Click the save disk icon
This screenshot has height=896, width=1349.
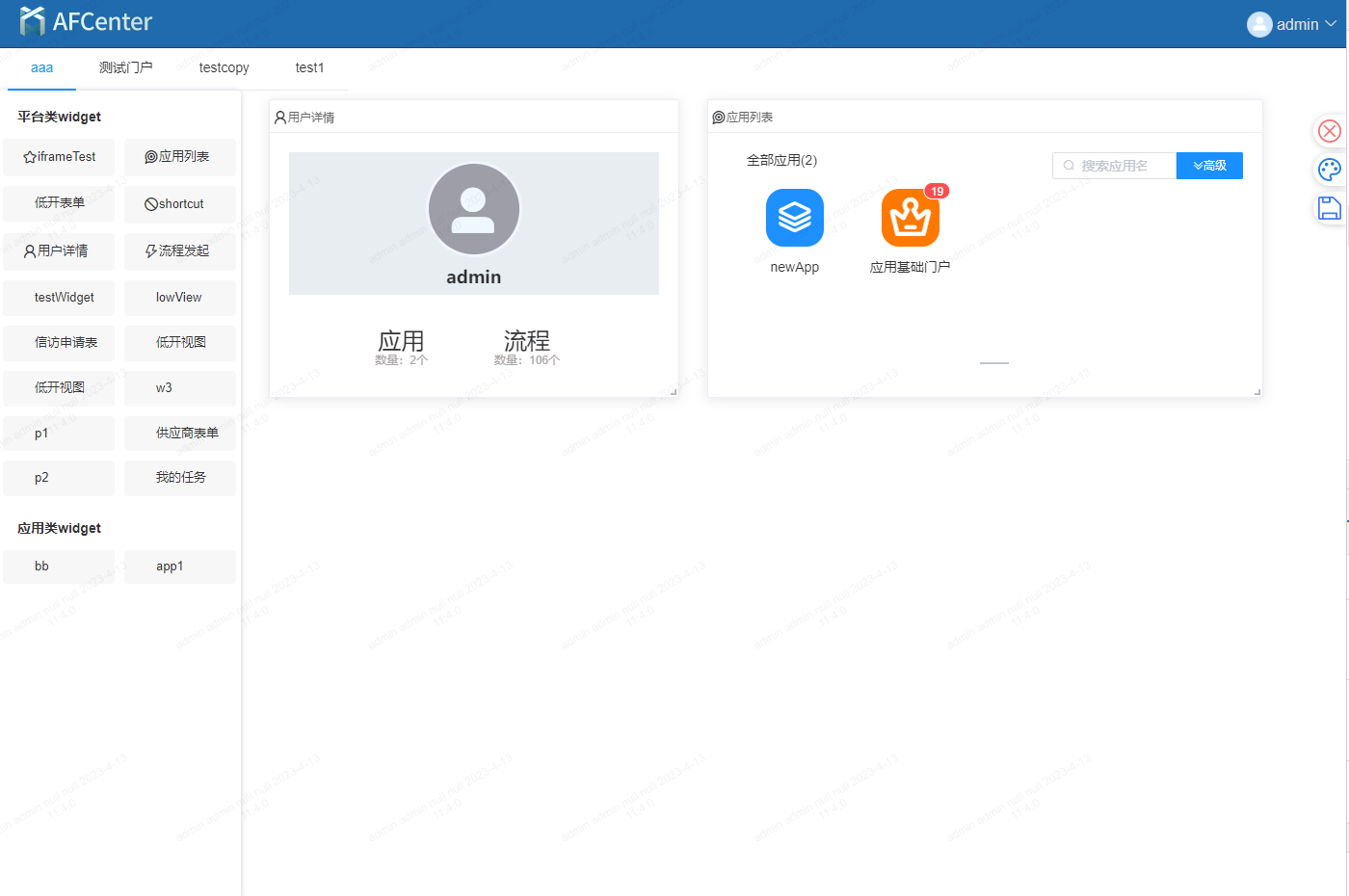[x=1329, y=208]
